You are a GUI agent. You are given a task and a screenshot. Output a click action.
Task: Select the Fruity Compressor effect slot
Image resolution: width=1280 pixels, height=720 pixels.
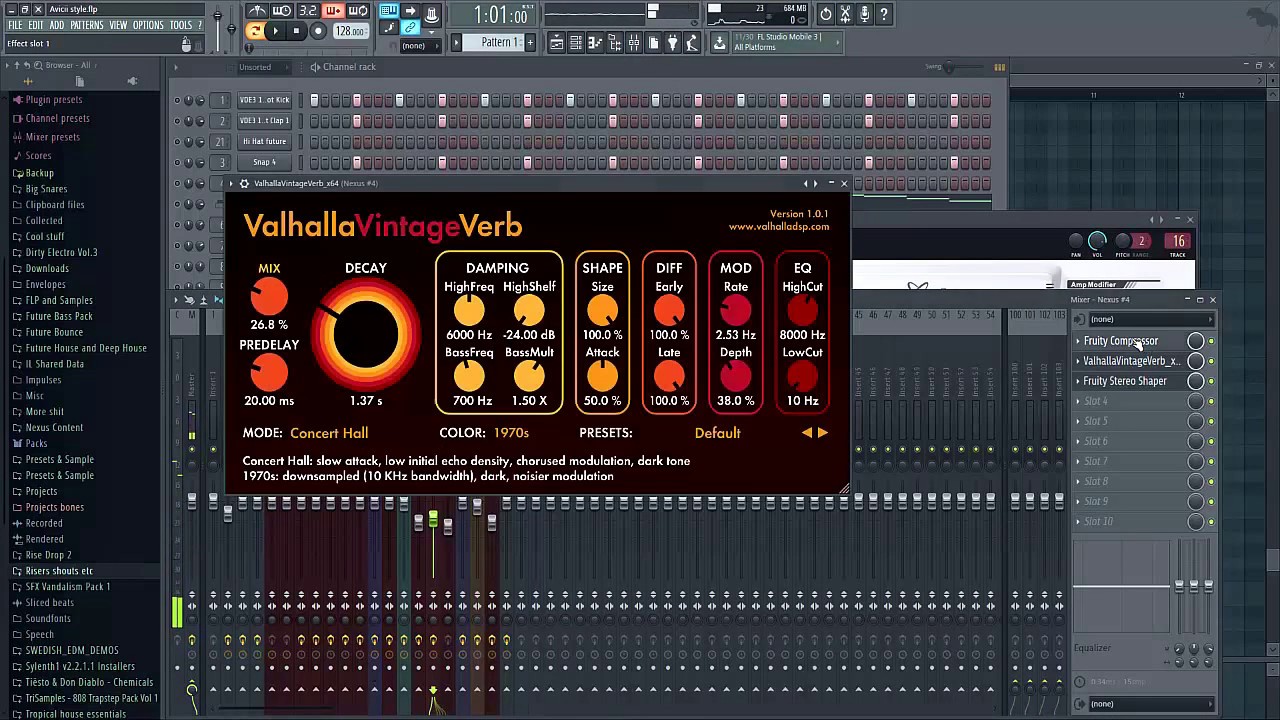click(1120, 341)
